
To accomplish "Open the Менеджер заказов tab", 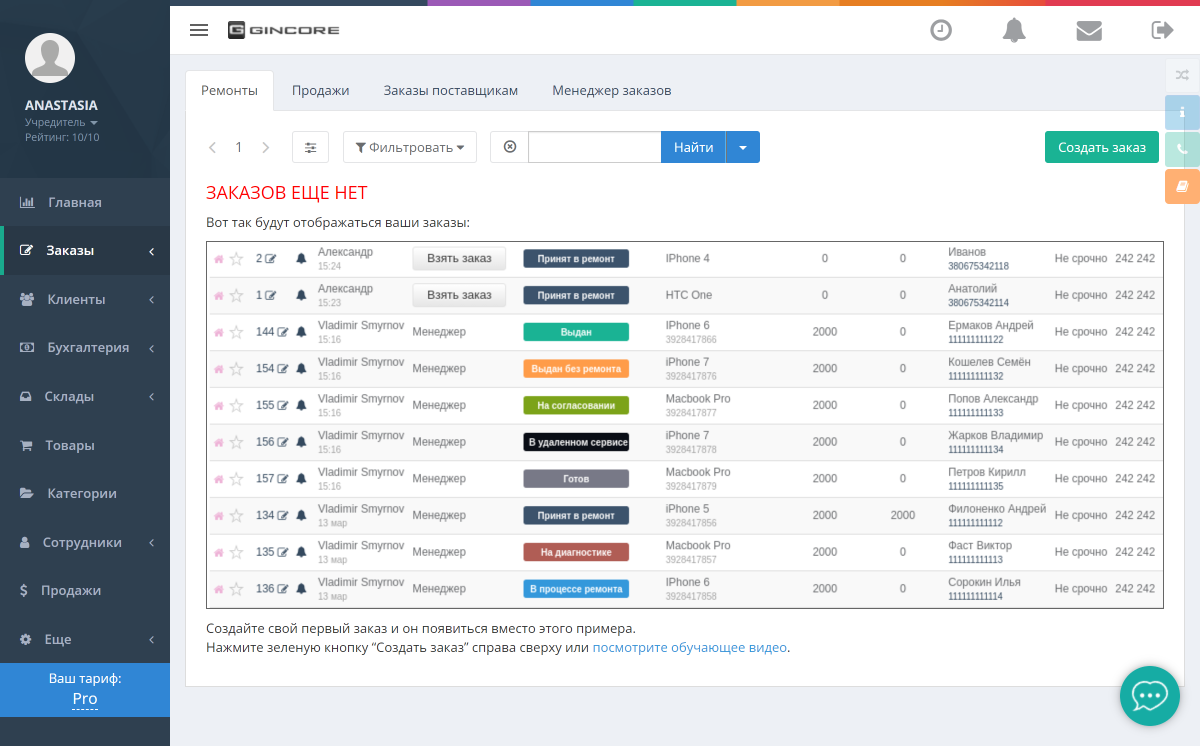I will (611, 90).
